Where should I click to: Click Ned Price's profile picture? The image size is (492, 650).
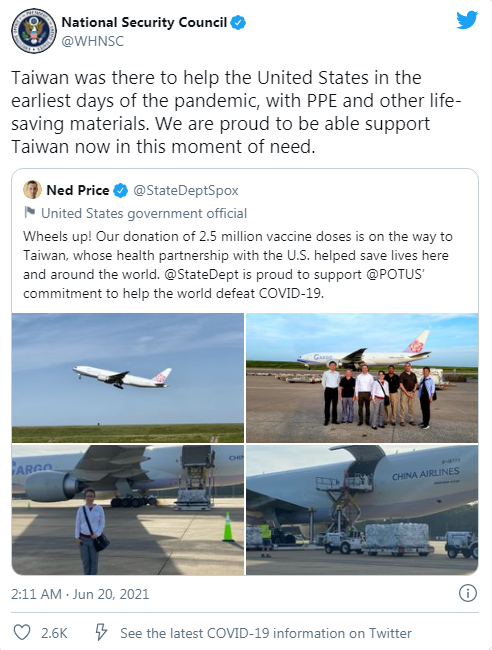(32, 190)
